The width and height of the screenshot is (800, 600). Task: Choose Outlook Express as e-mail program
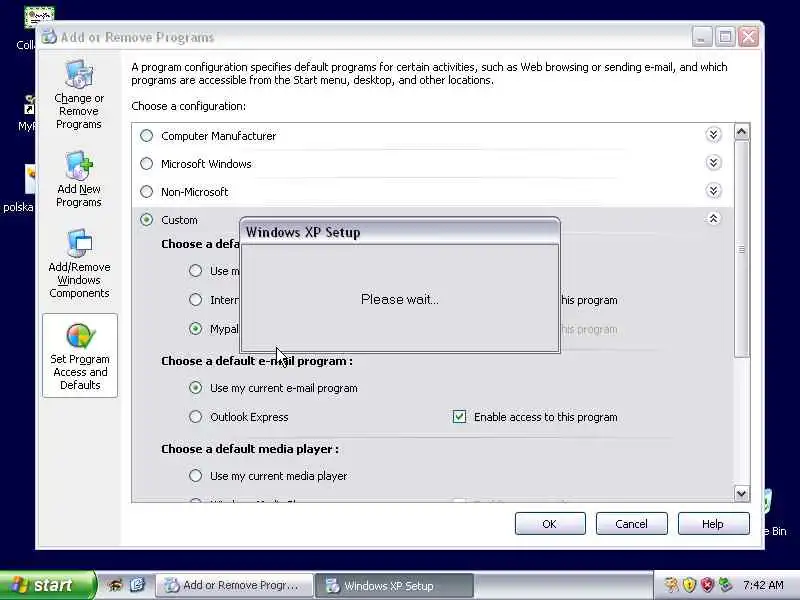[195, 417]
